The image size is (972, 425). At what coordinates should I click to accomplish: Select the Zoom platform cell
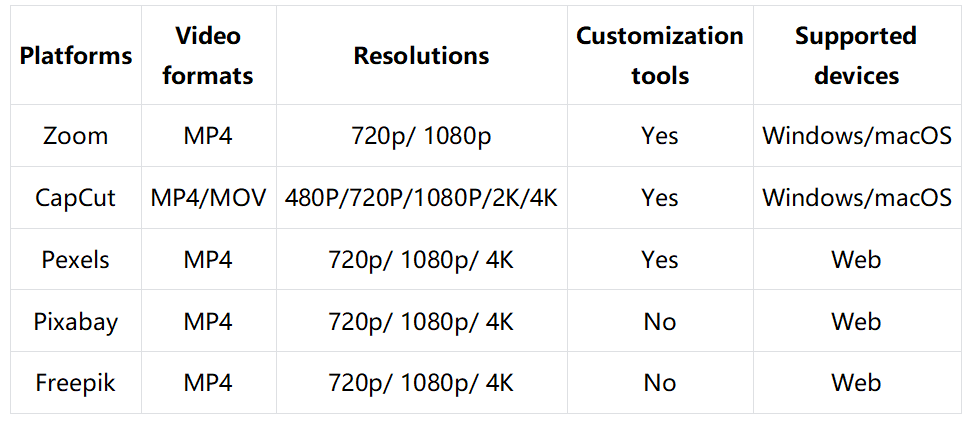coord(76,136)
